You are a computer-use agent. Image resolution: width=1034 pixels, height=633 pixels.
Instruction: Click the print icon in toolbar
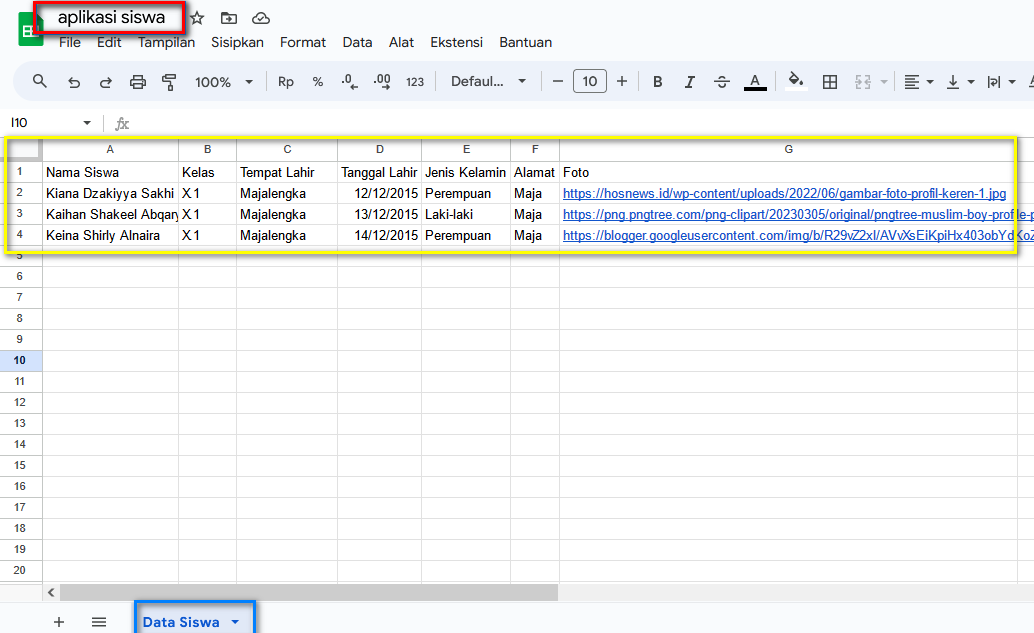coord(138,82)
